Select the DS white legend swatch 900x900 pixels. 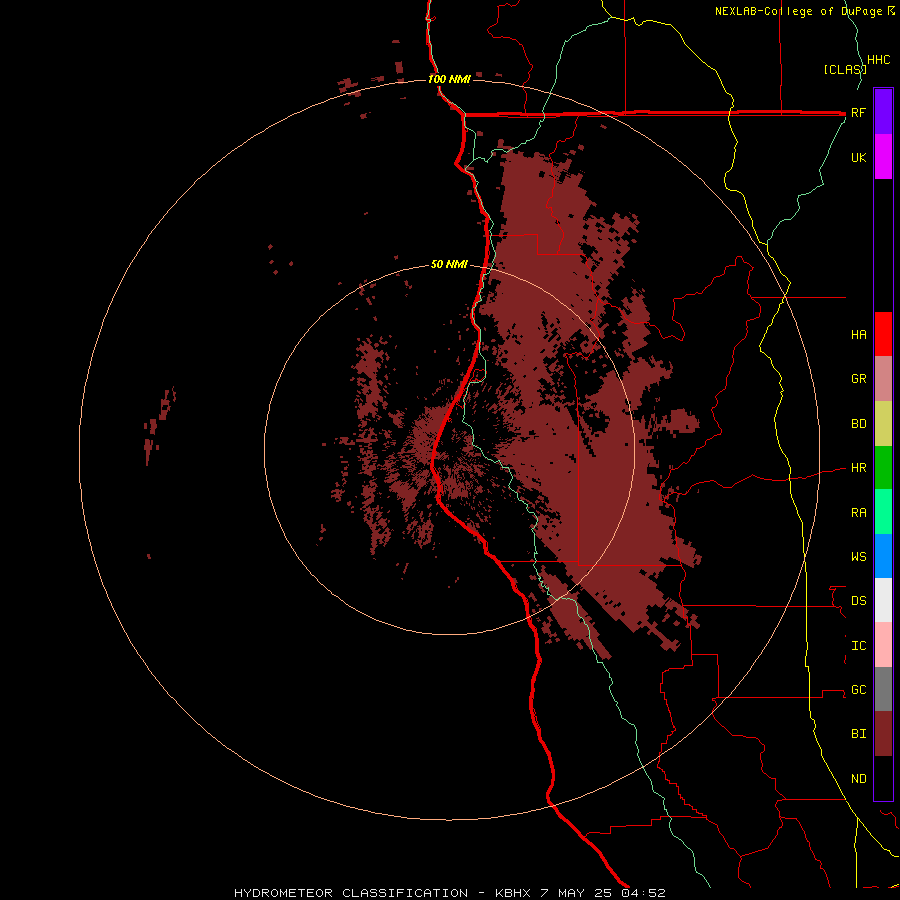click(883, 600)
